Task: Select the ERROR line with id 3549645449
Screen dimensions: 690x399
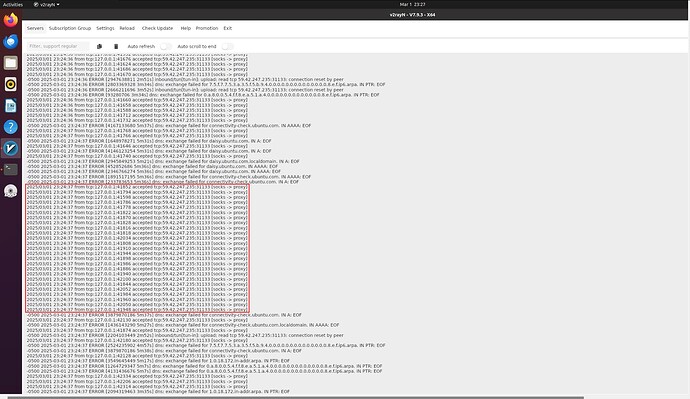Action: pos(158,361)
